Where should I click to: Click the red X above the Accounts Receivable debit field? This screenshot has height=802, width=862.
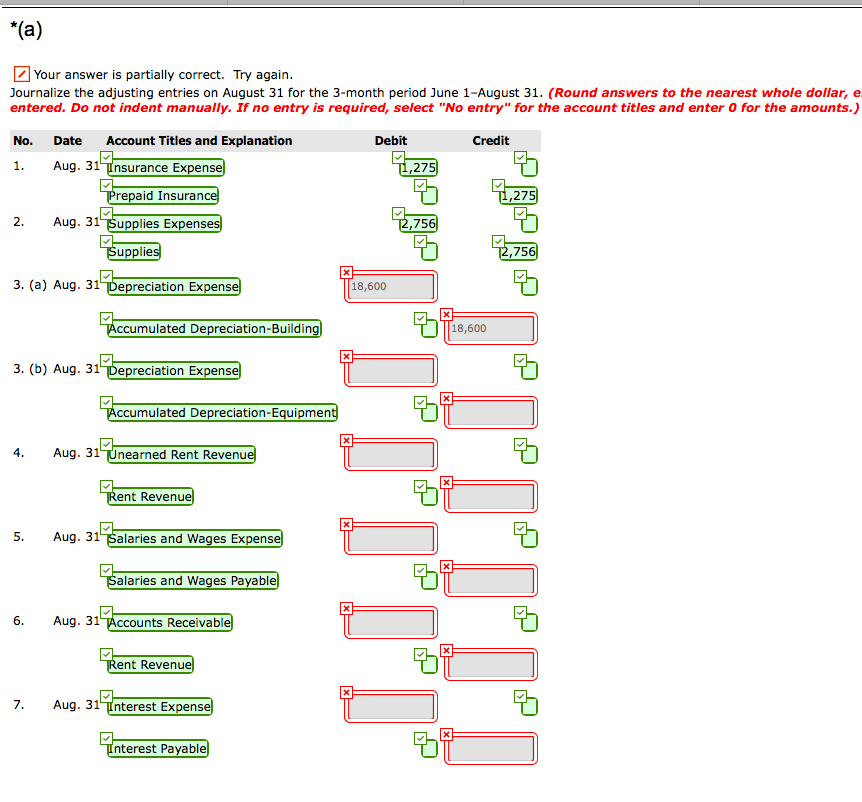[x=347, y=608]
